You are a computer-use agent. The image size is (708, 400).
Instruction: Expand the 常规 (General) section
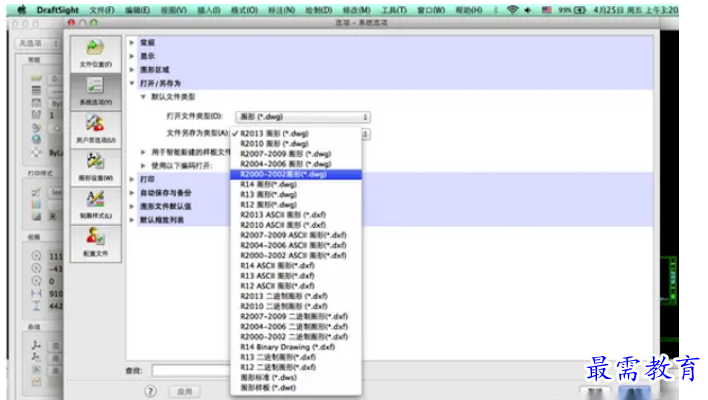coord(132,42)
